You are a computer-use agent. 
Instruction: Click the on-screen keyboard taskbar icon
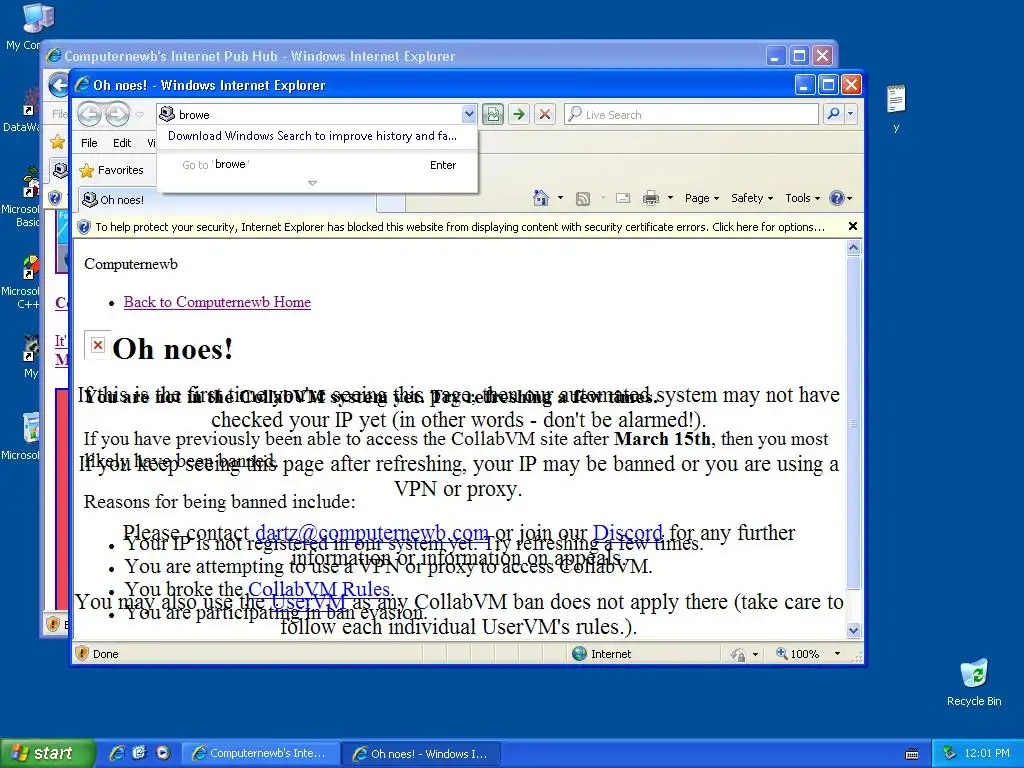[912, 754]
